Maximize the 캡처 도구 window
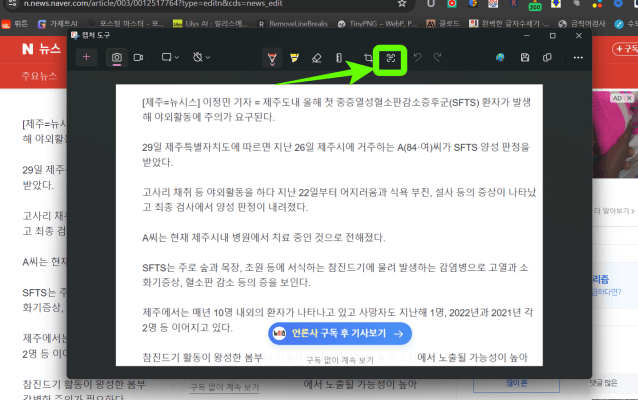The width and height of the screenshot is (638, 400). click(x=553, y=36)
